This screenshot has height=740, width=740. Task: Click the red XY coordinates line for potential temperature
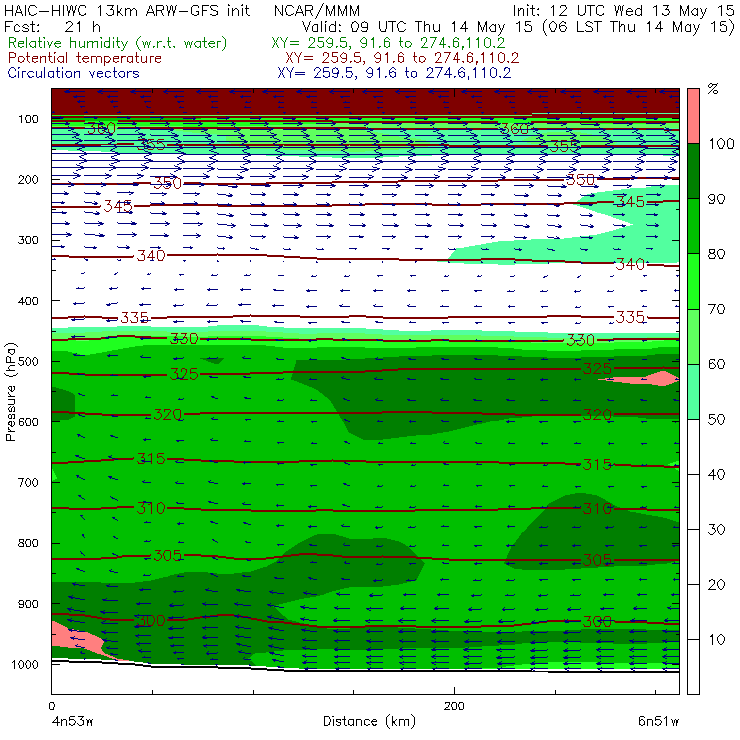point(402,59)
